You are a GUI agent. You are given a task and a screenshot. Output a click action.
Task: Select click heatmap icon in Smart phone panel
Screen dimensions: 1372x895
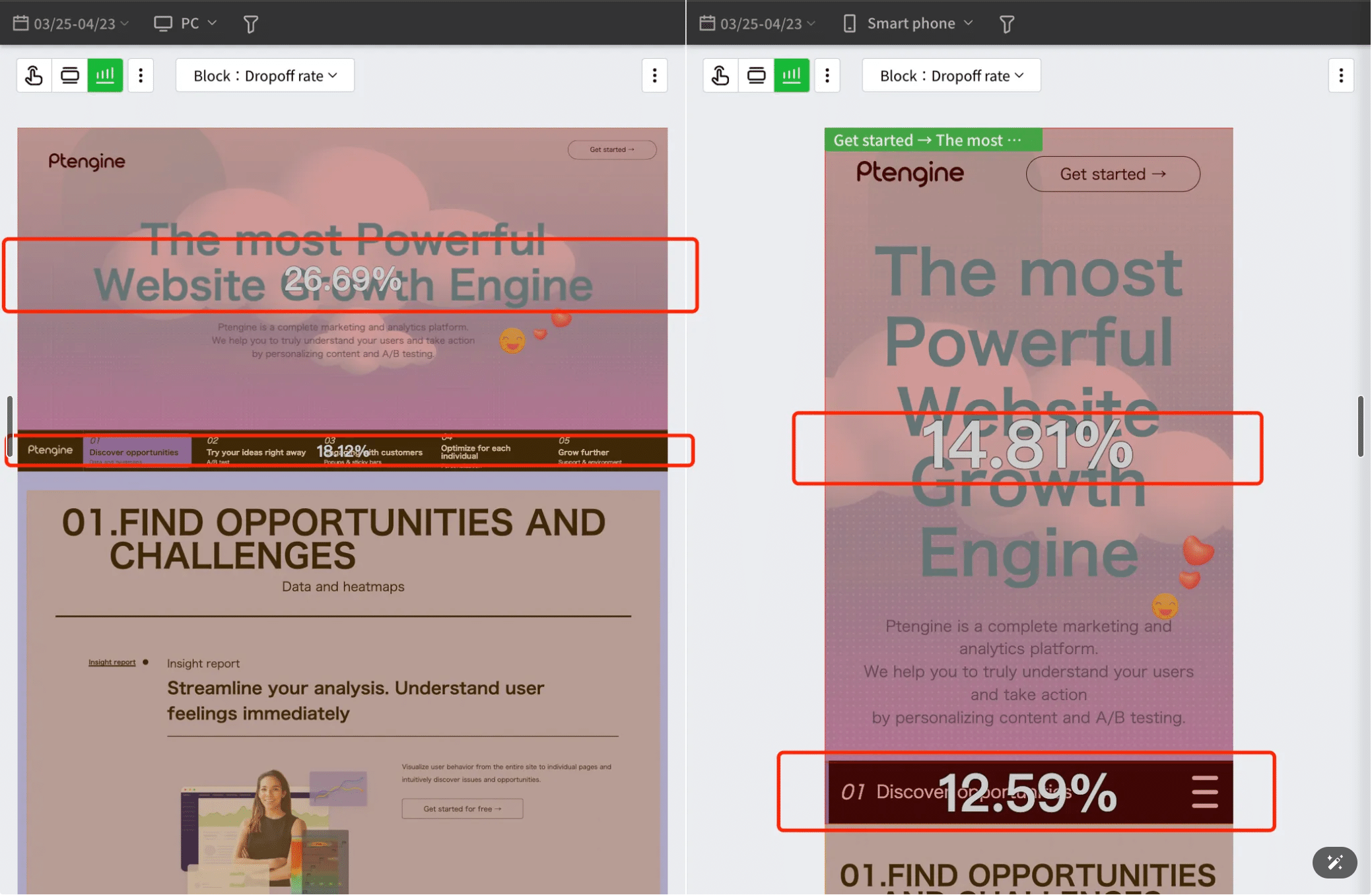720,75
